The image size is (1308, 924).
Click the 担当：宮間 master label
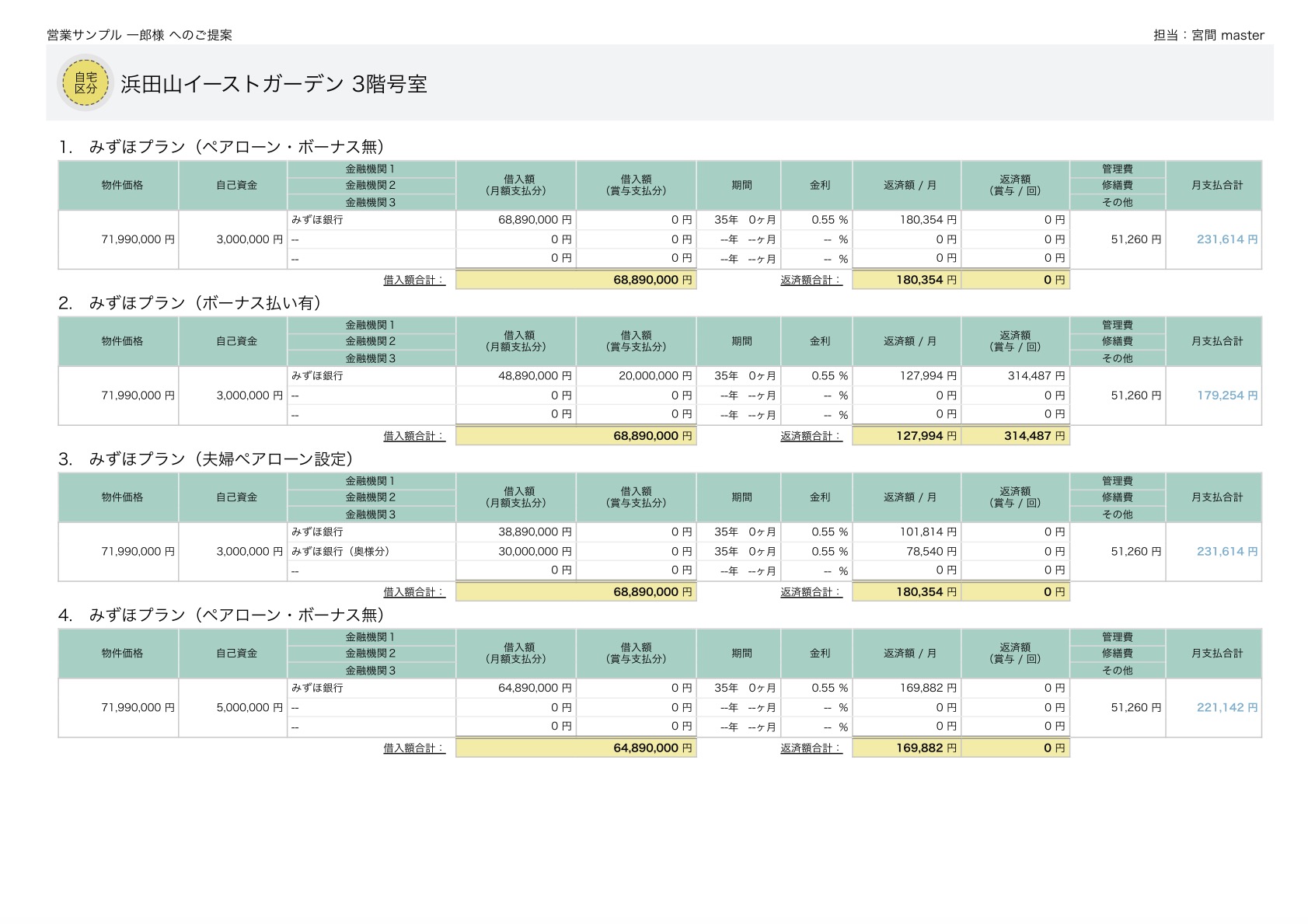point(1209,35)
